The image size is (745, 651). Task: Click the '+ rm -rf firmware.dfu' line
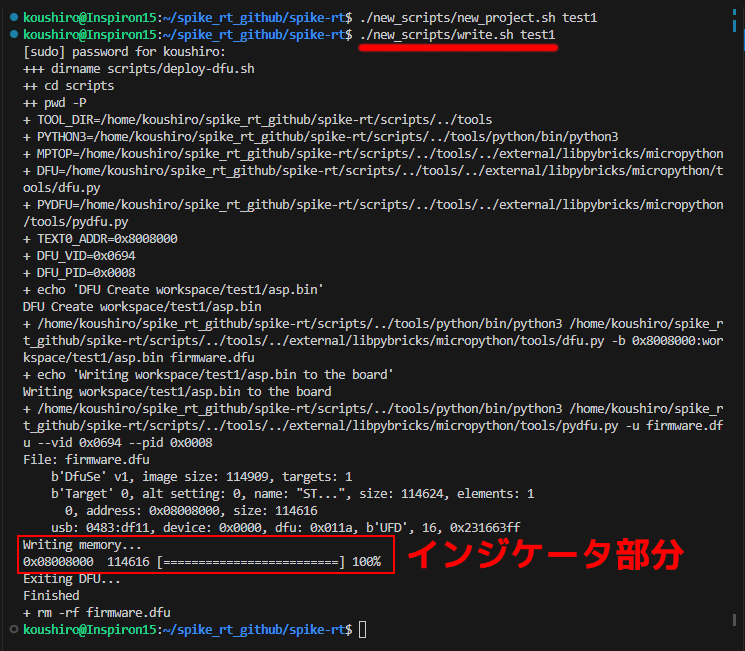96,613
